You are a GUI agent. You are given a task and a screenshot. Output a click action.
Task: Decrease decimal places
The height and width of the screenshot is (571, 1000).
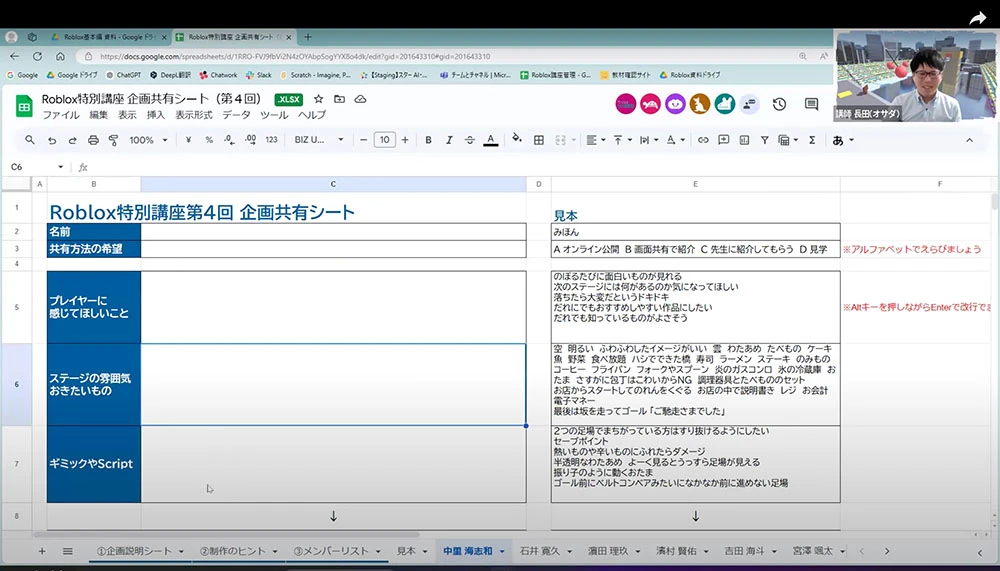229,140
